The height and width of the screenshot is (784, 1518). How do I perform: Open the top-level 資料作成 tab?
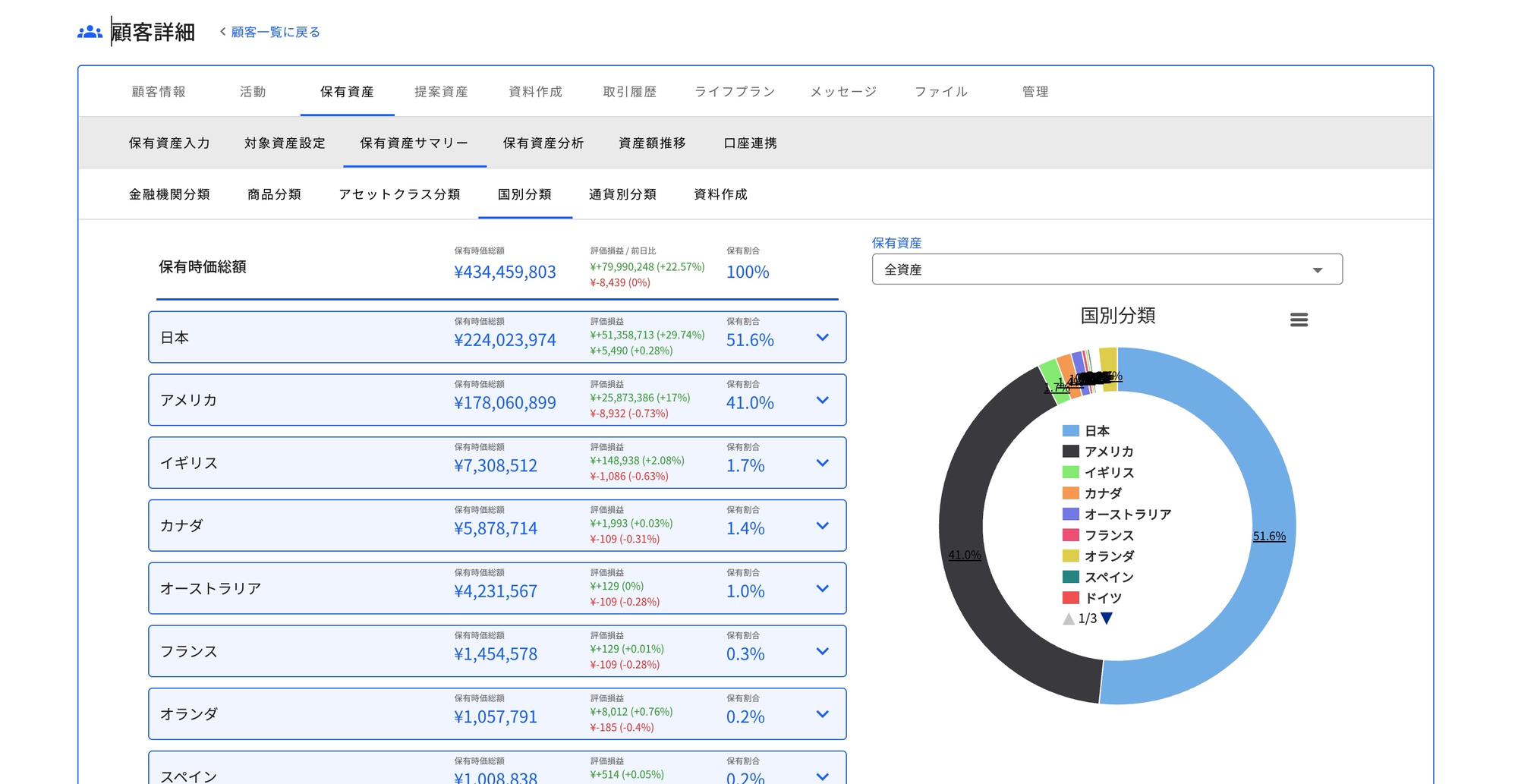click(x=535, y=92)
